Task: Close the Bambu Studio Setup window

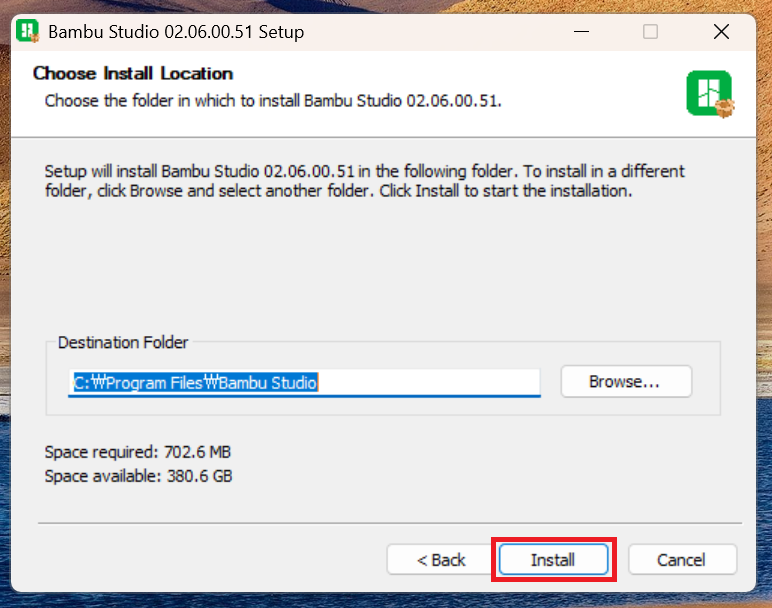Action: [x=721, y=32]
